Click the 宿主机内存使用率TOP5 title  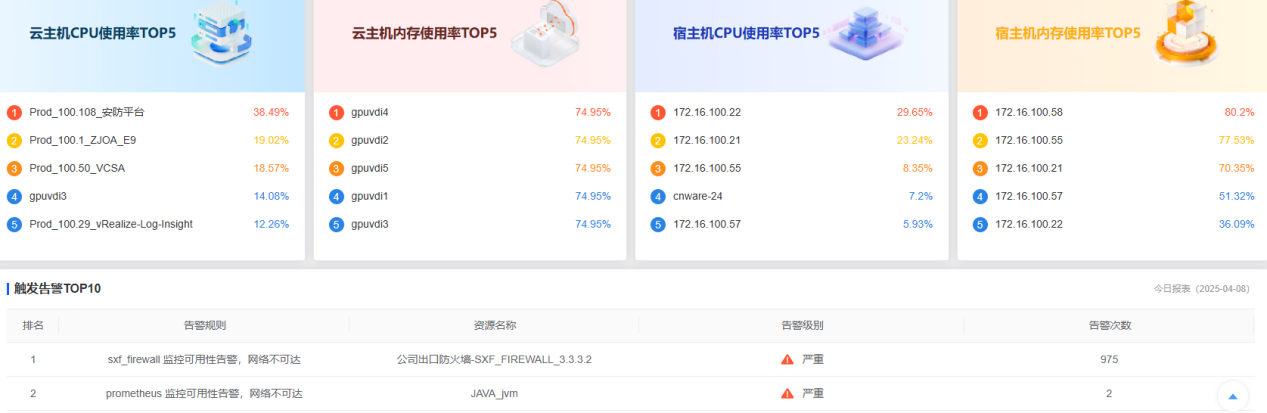tap(1068, 32)
